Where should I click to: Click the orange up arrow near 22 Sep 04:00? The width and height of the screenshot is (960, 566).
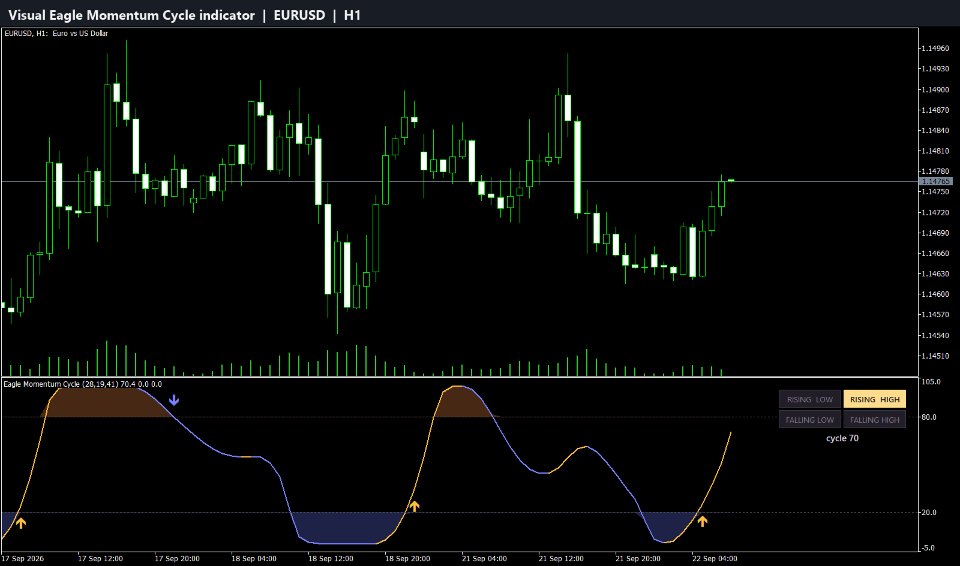click(x=702, y=521)
